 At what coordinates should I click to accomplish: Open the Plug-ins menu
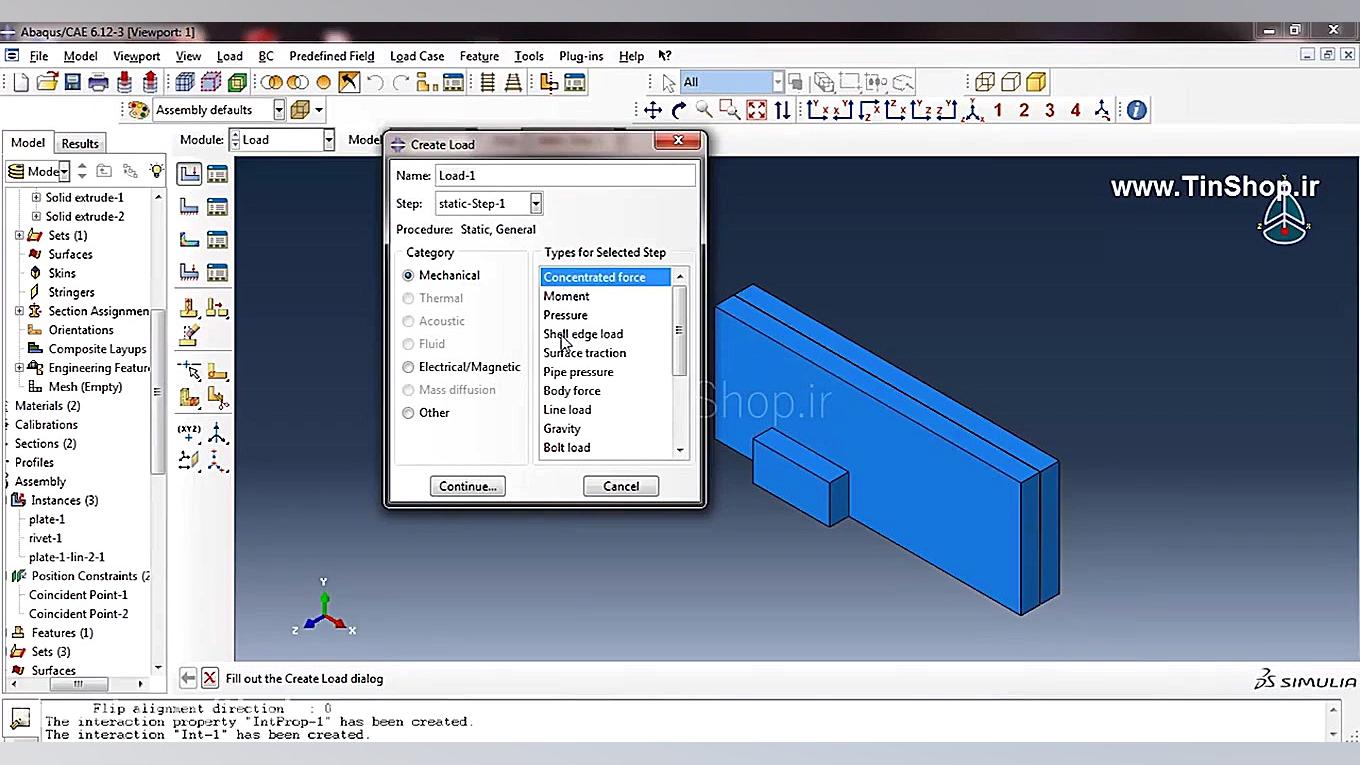(x=581, y=56)
